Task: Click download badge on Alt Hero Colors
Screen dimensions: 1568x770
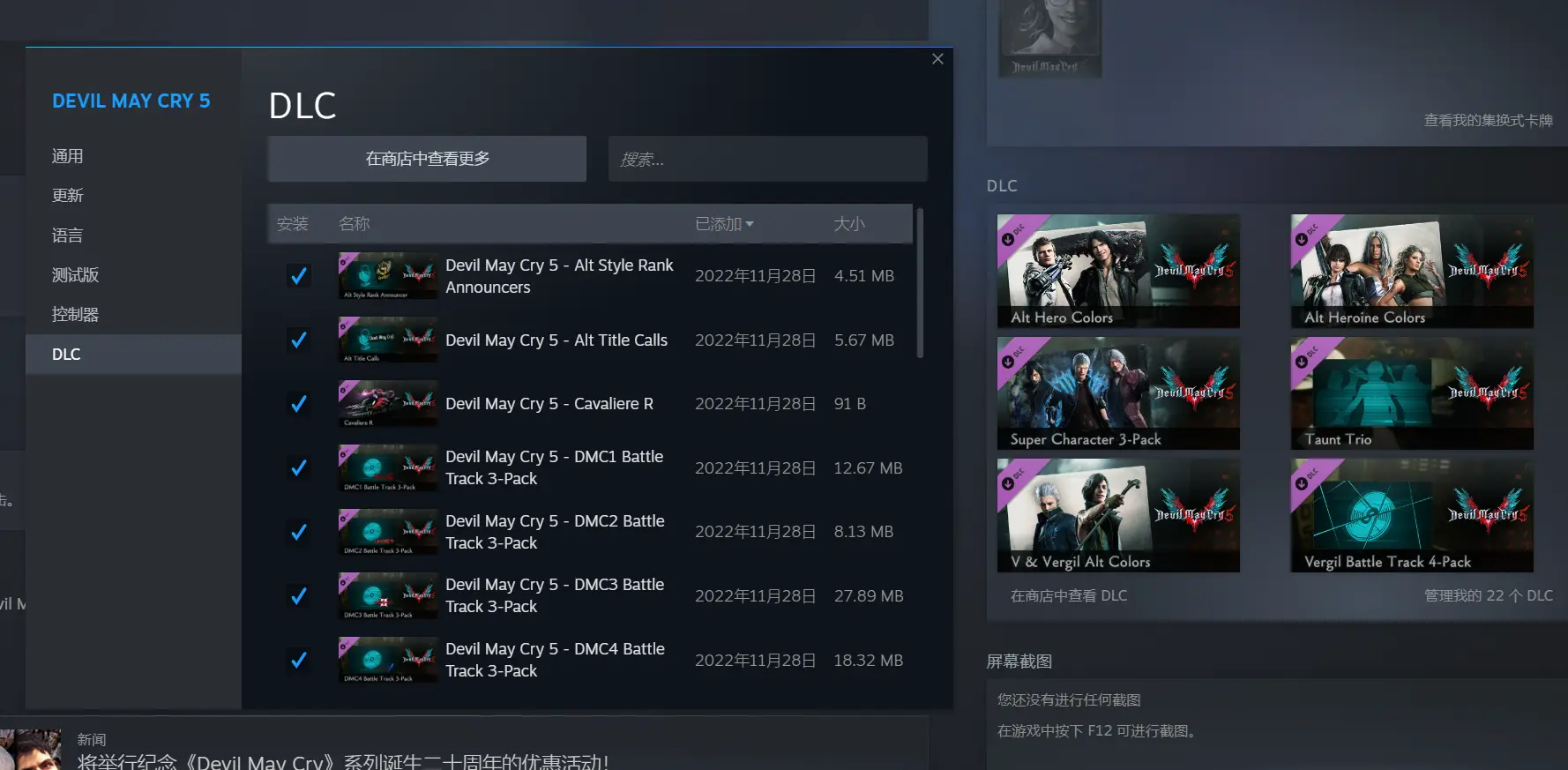Action: coord(1007,239)
